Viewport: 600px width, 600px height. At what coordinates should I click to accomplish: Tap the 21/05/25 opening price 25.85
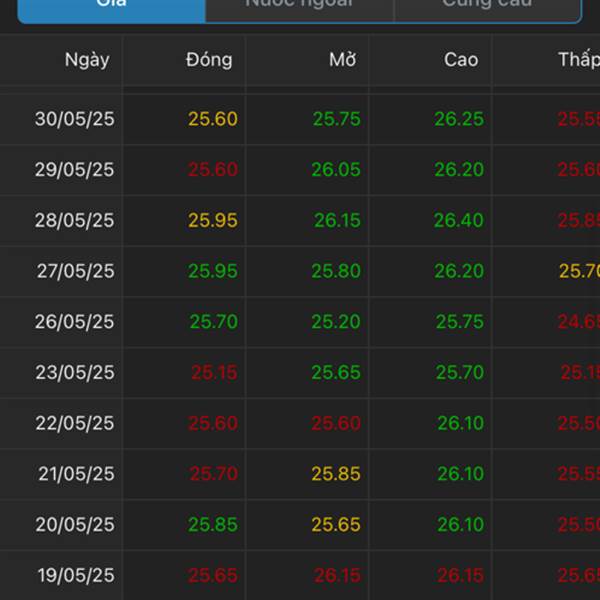coord(336,474)
